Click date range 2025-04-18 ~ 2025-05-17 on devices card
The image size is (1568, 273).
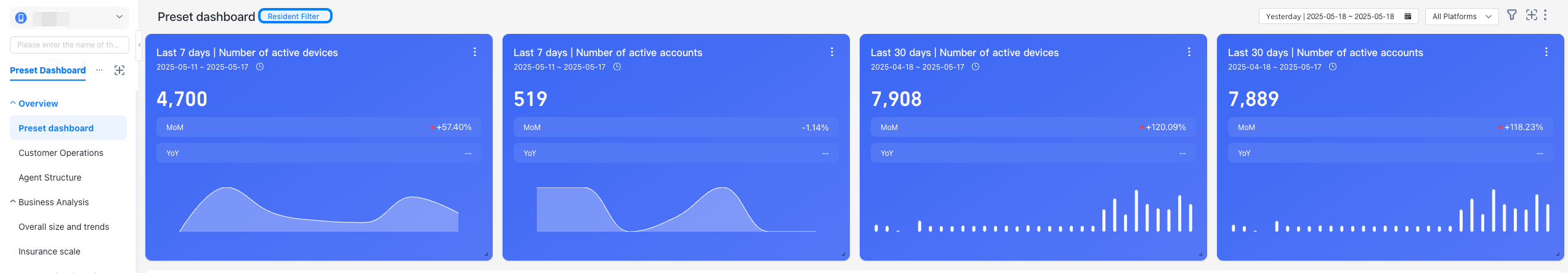(918, 67)
